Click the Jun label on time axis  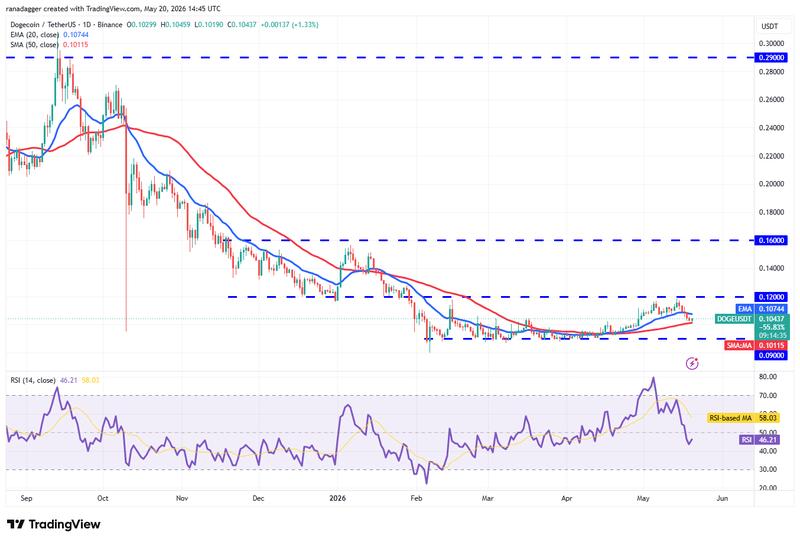(722, 498)
